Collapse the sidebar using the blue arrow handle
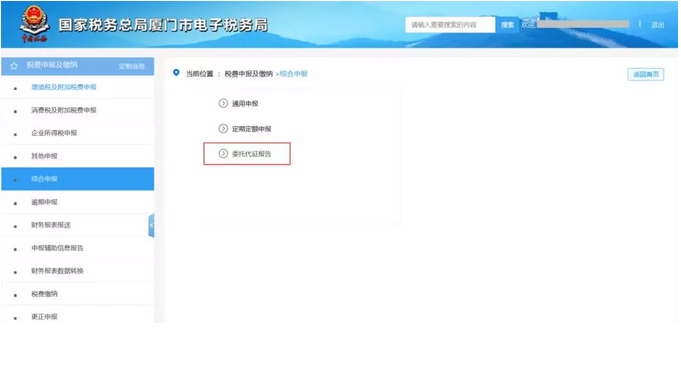 (151, 225)
